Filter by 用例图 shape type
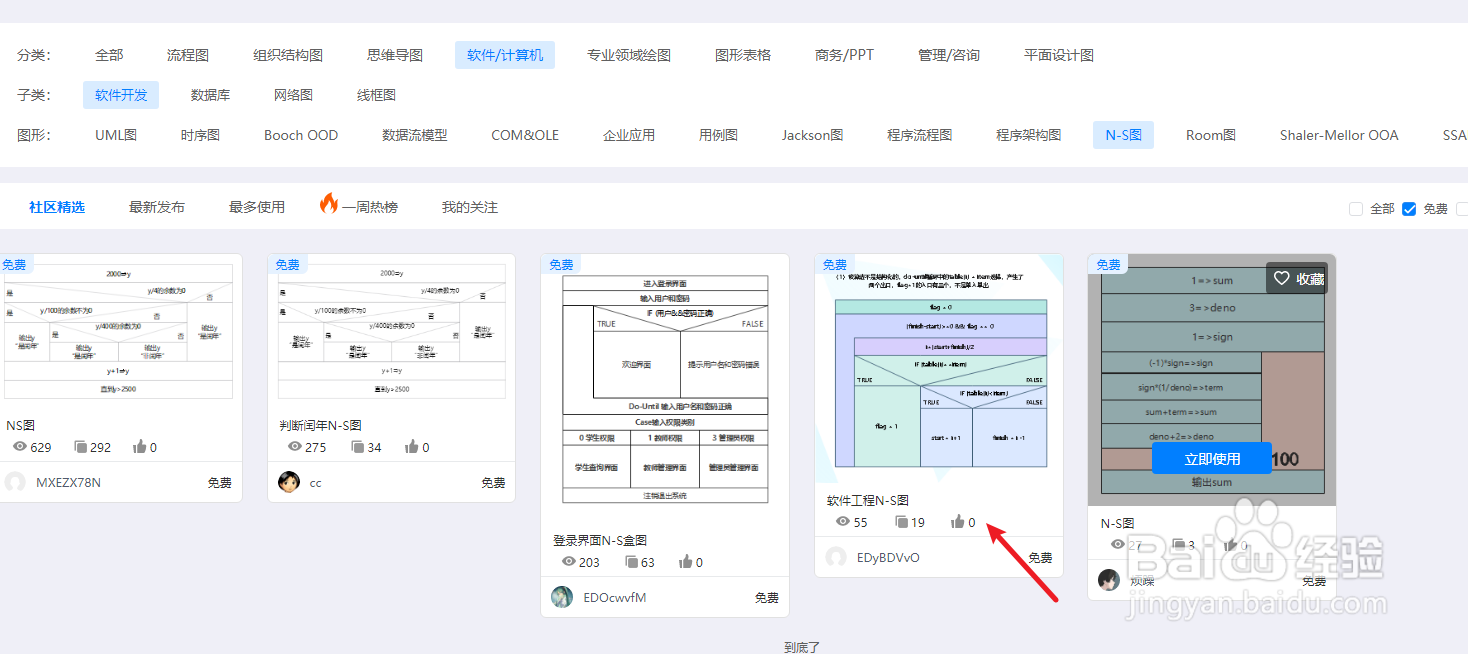The height and width of the screenshot is (654, 1468). (x=718, y=135)
